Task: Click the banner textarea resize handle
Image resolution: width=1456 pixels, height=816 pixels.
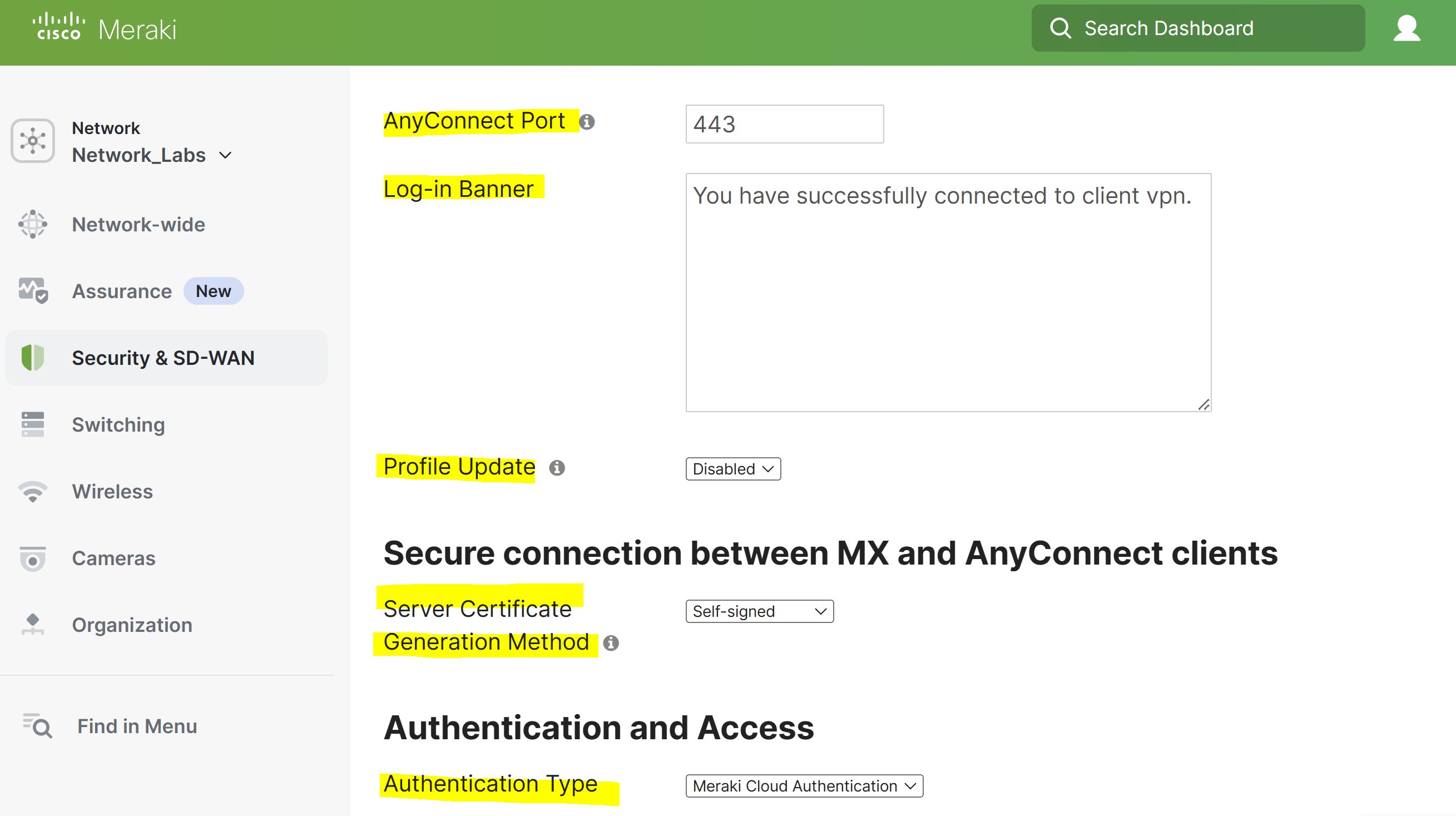Action: (x=1204, y=404)
